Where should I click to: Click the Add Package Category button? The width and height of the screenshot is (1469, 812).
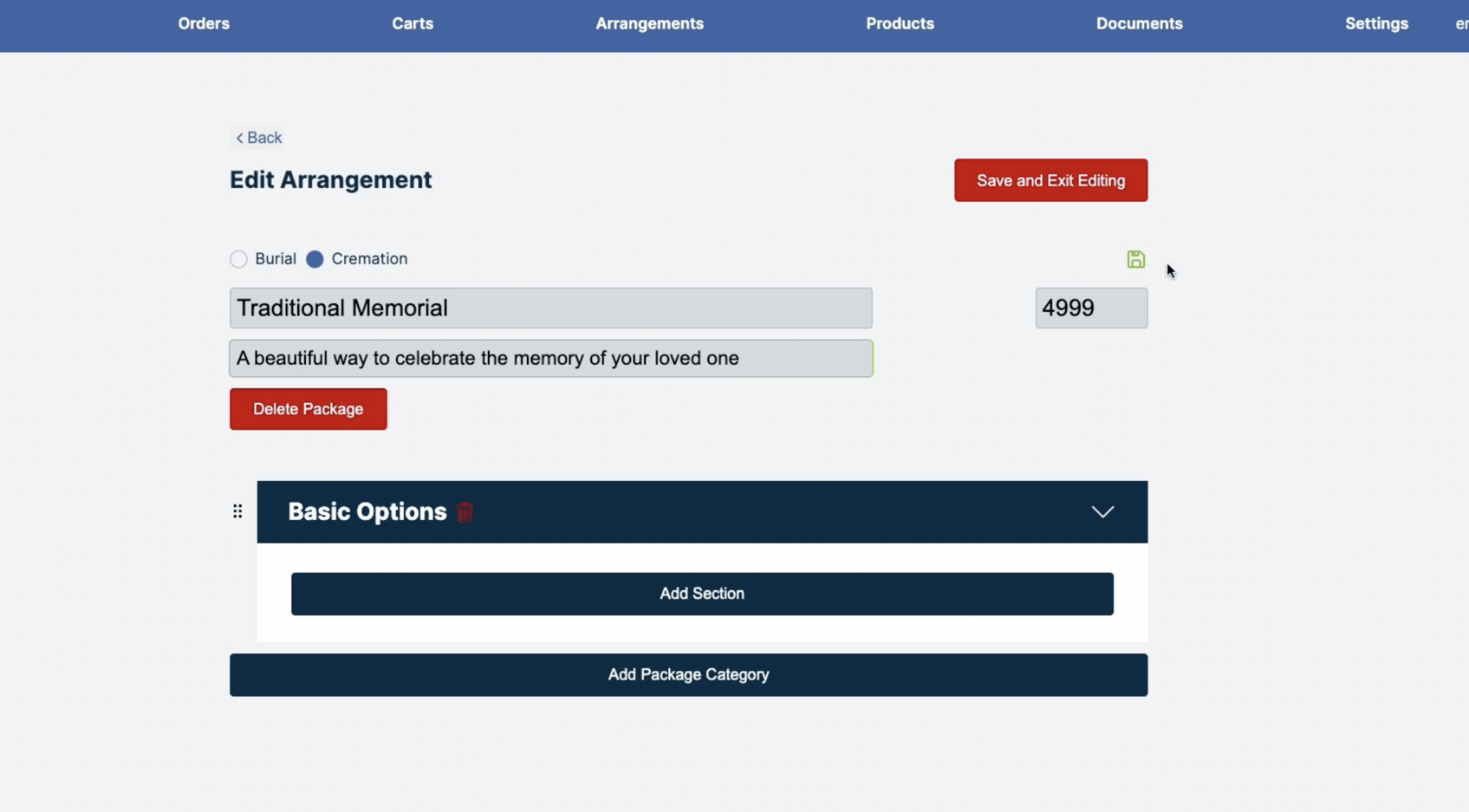coord(688,674)
